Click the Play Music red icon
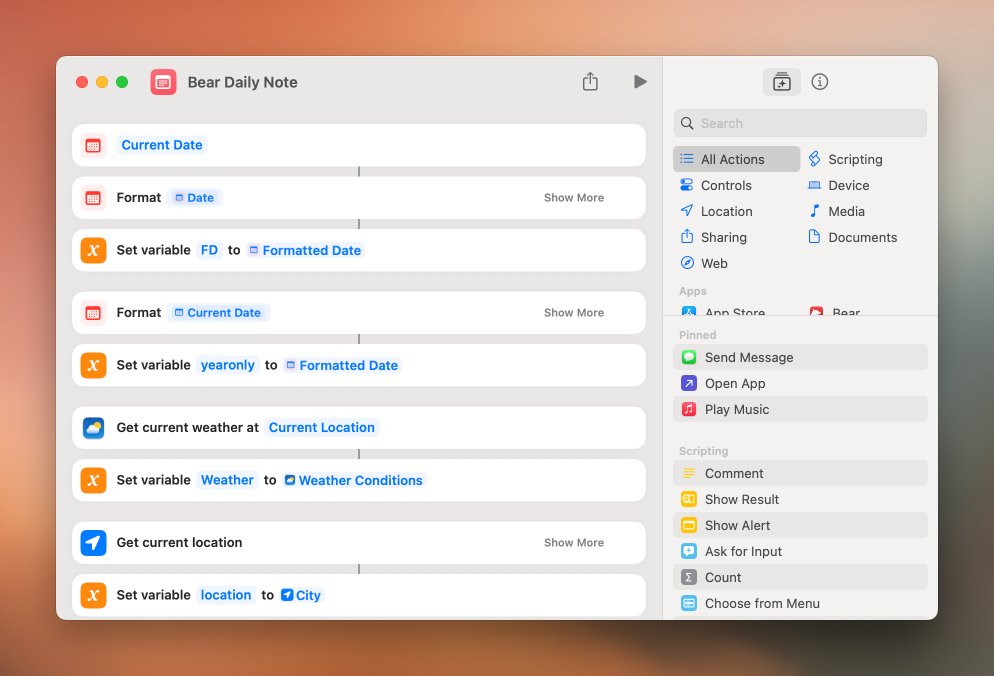This screenshot has height=676, width=994. 688,409
